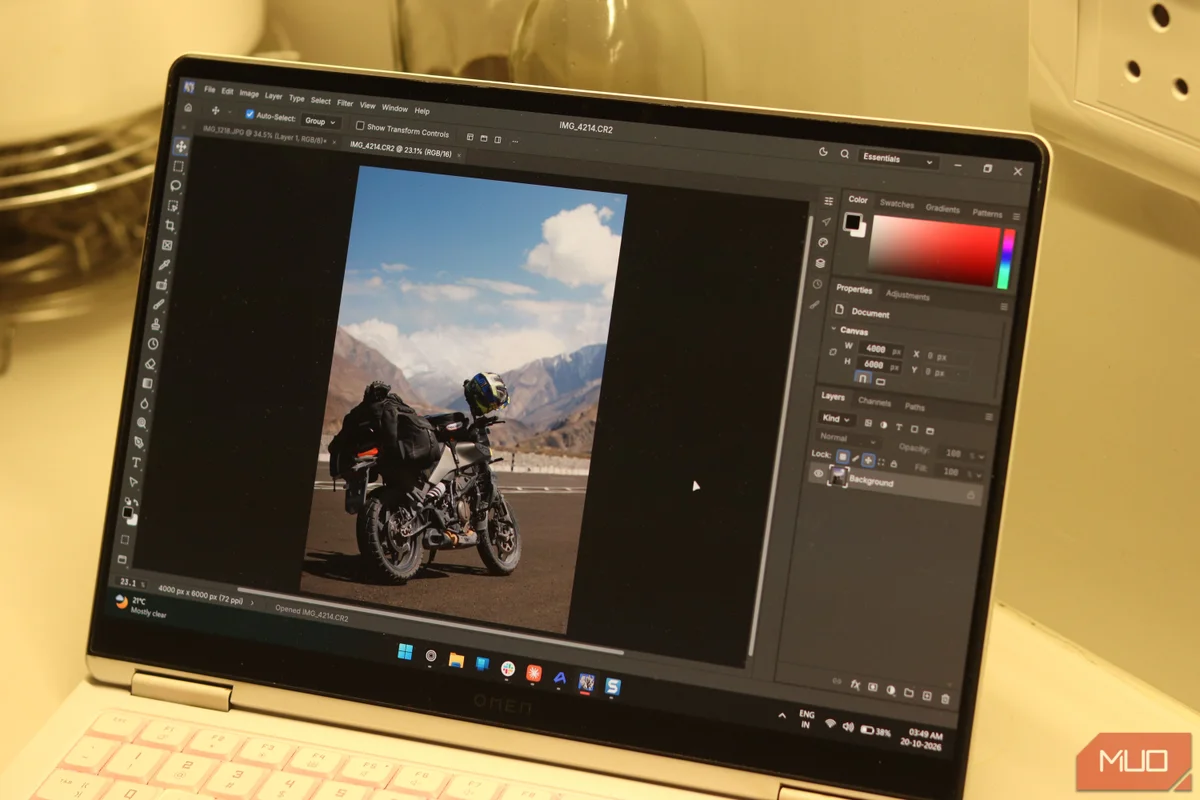The width and height of the screenshot is (1200, 800).
Task: Toggle lock transparent pixels button
Action: click(x=842, y=457)
